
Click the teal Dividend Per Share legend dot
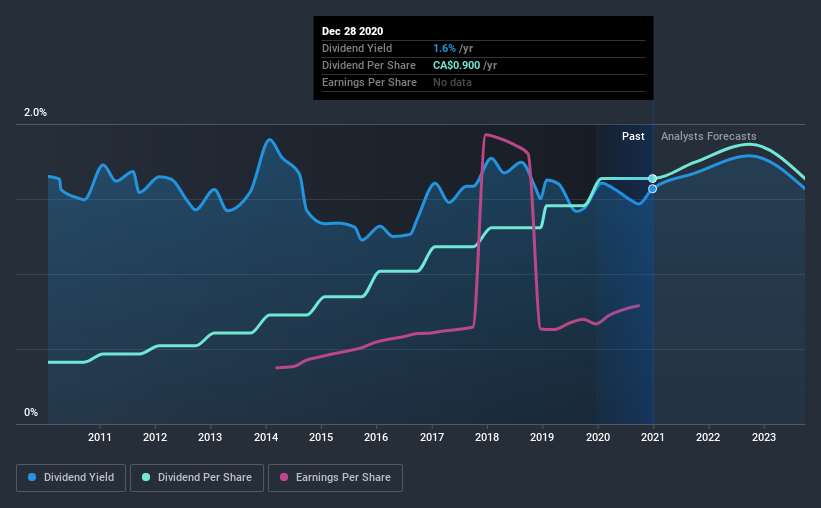146,477
